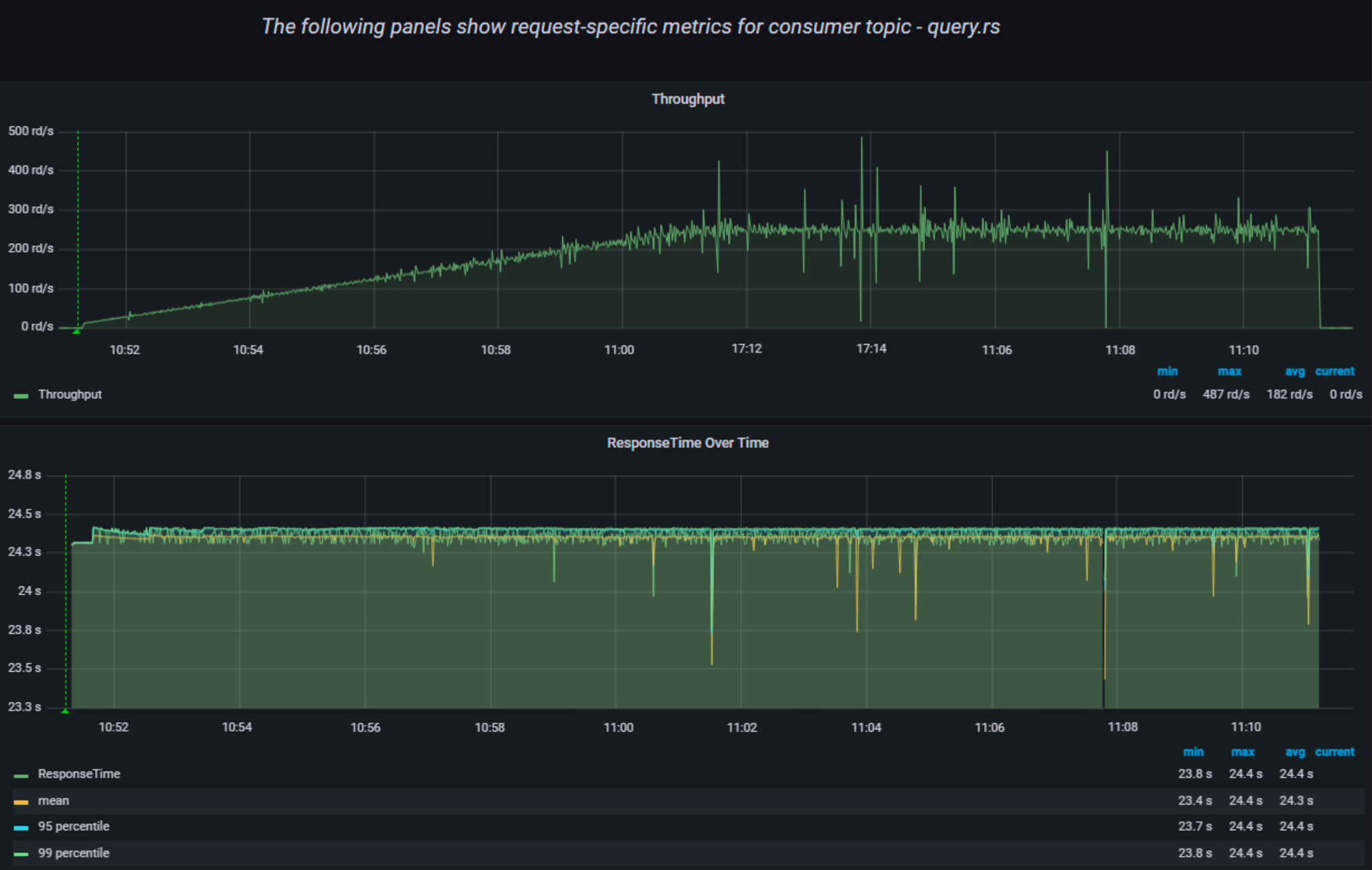Toggle the ResponseTime legend series

(x=79, y=774)
